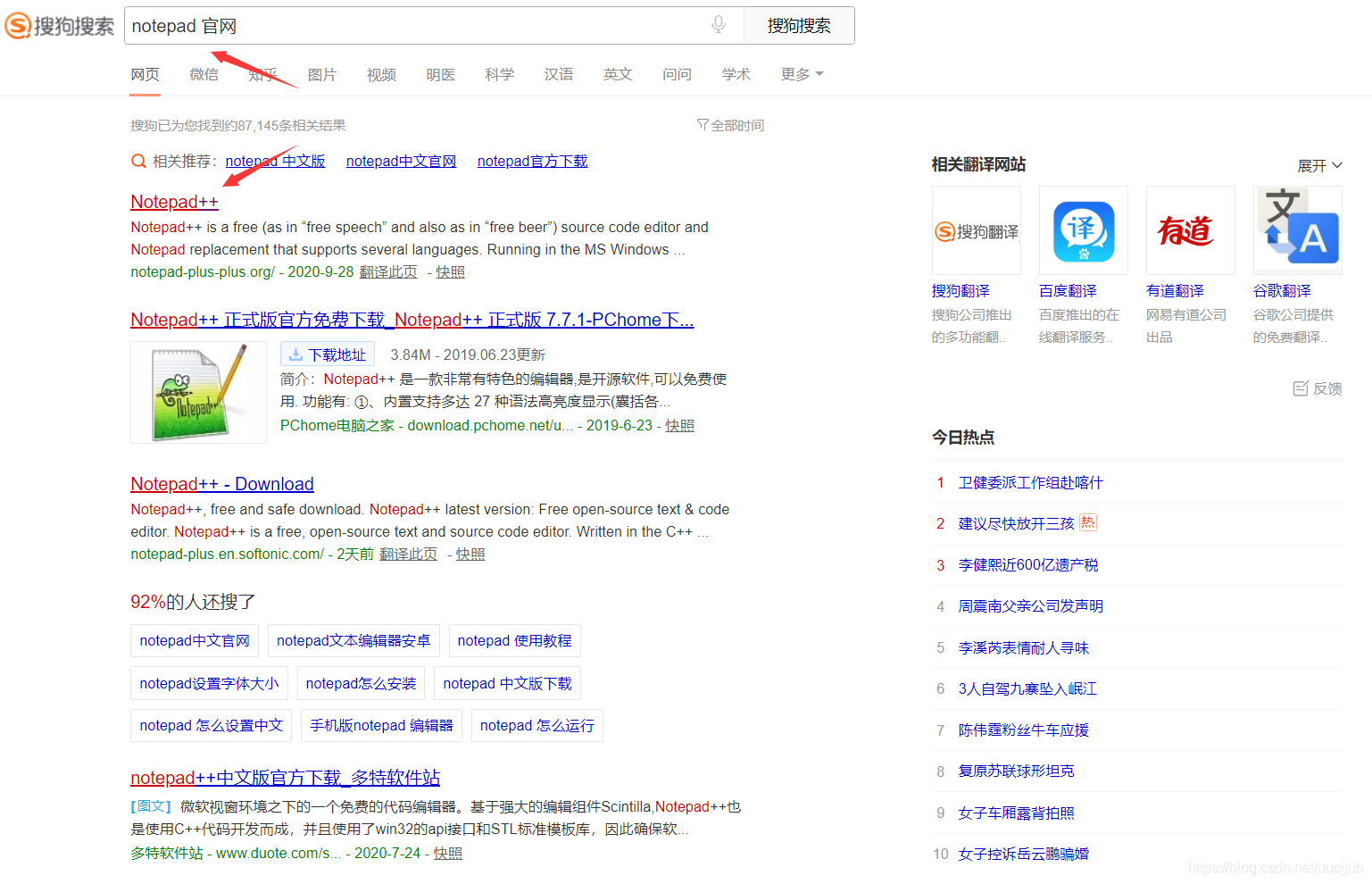Open the Sogou Search logo

(x=60, y=26)
